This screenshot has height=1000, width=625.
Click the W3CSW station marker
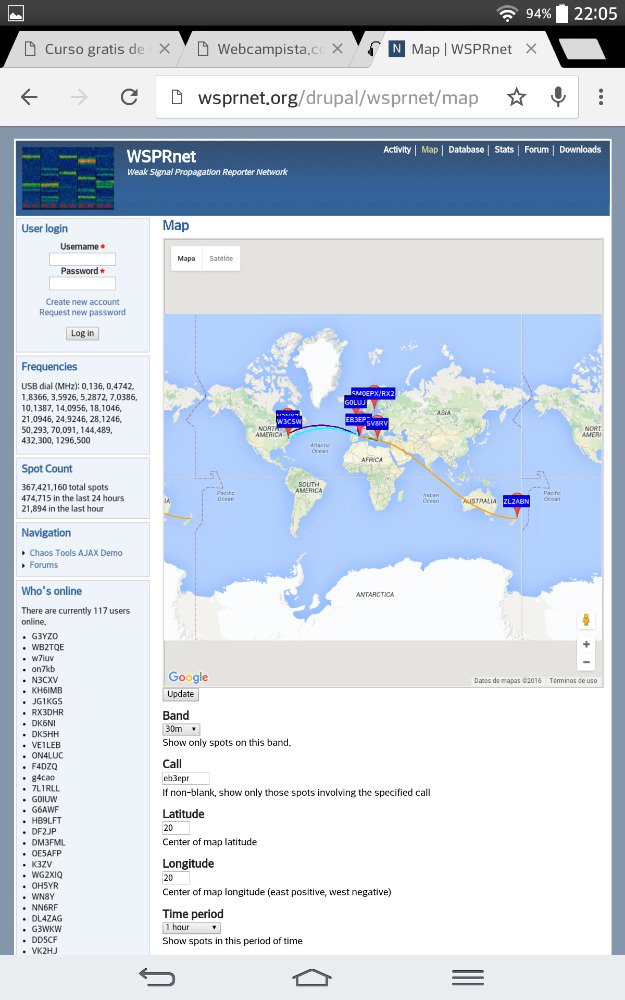point(289,422)
